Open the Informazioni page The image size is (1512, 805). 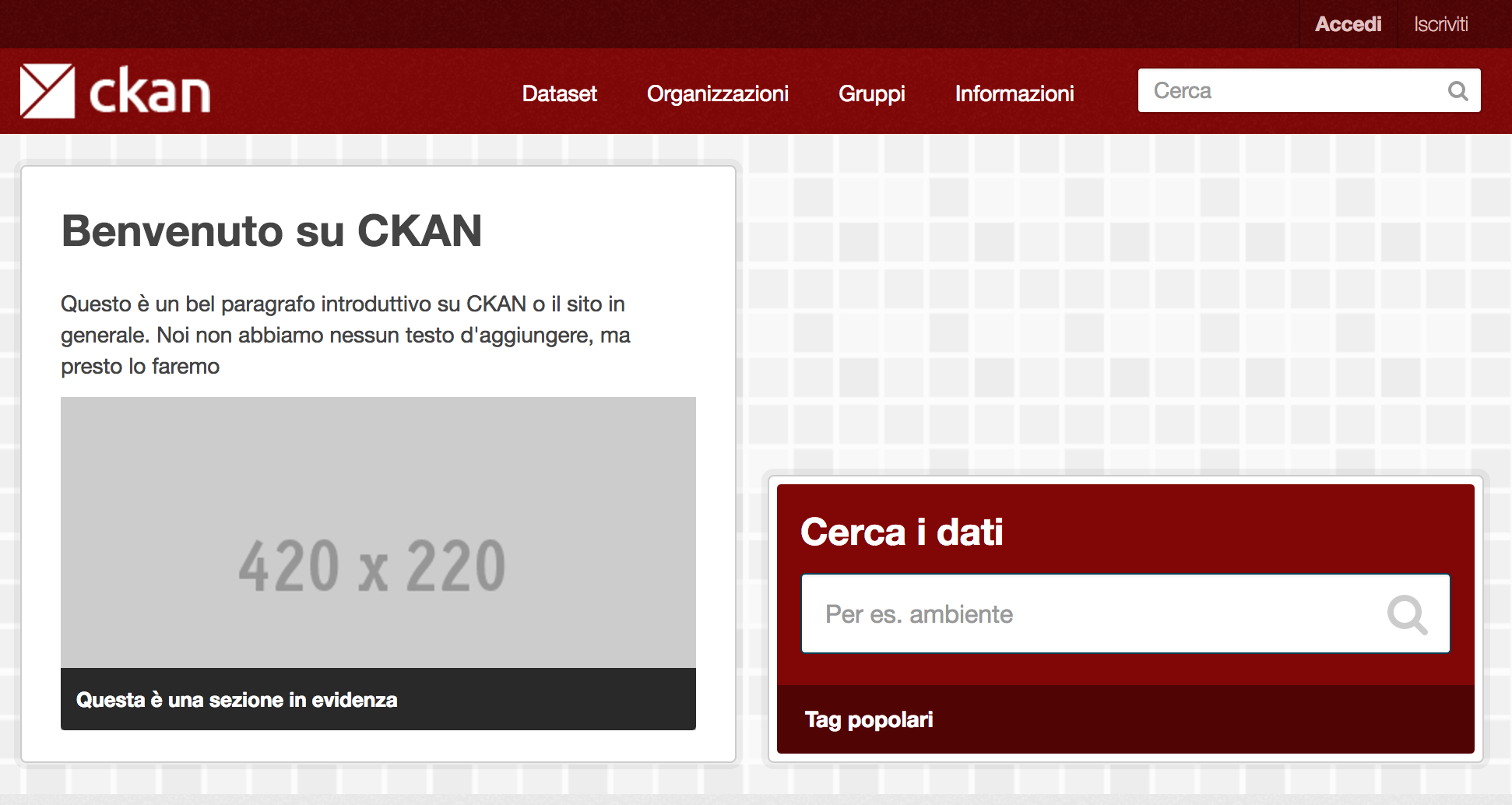click(x=1014, y=93)
